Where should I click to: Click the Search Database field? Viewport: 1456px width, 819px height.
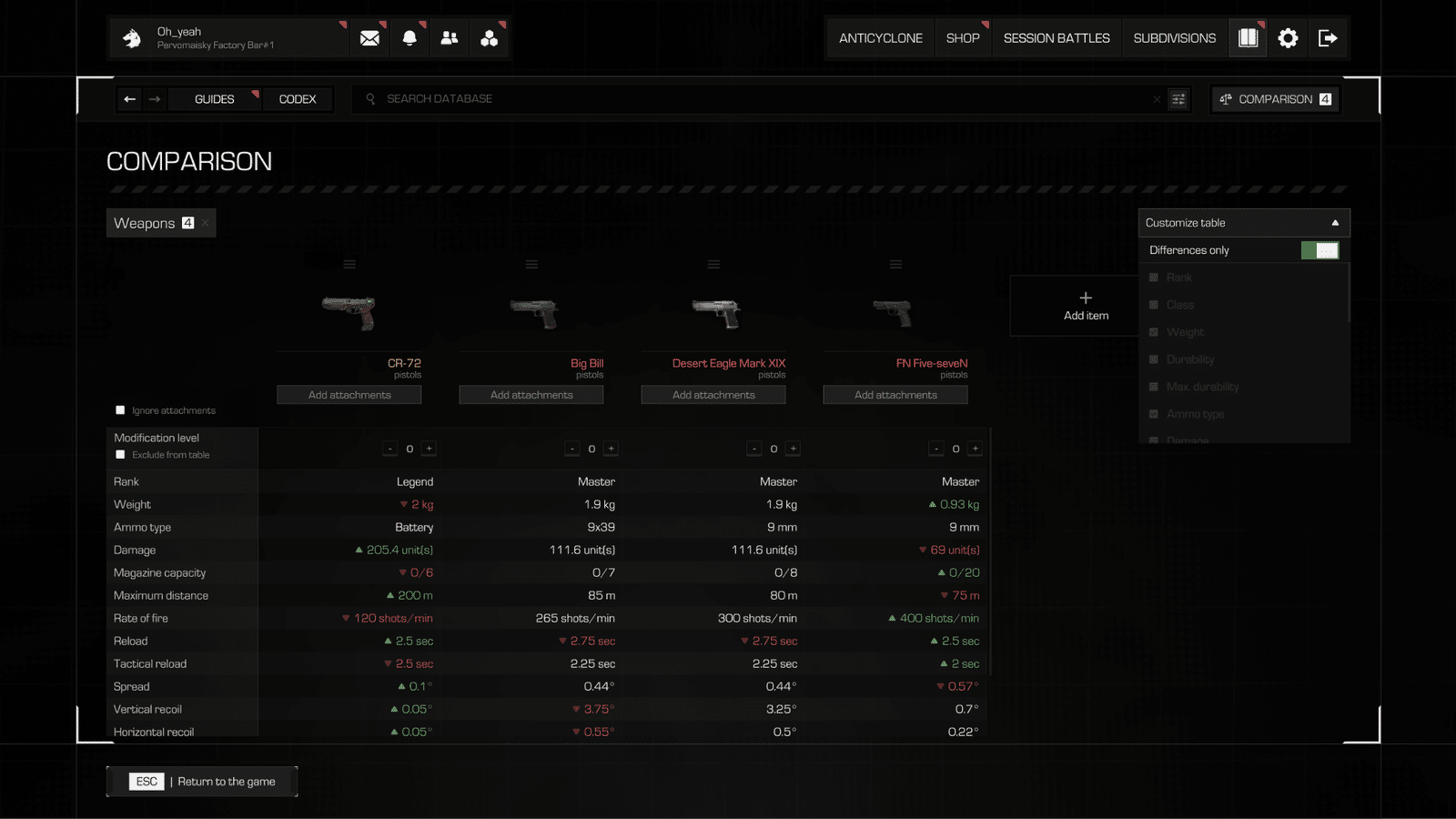(x=760, y=99)
